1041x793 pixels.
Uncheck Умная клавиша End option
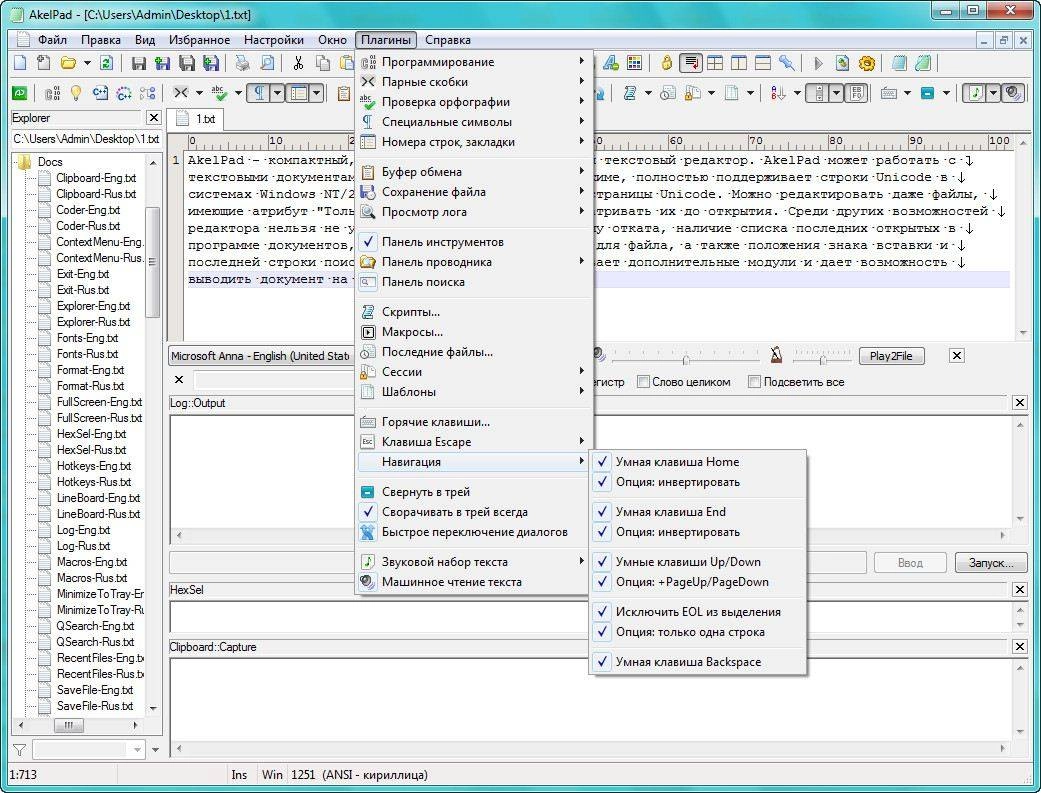coord(697,511)
